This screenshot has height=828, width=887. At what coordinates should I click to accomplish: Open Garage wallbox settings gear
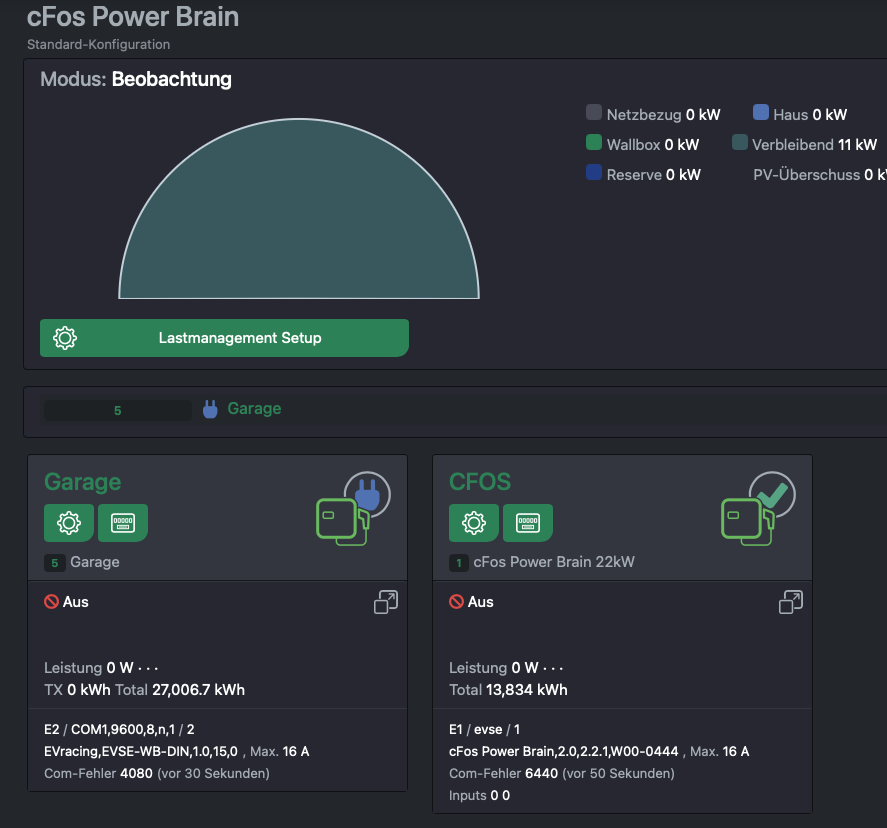(69, 523)
